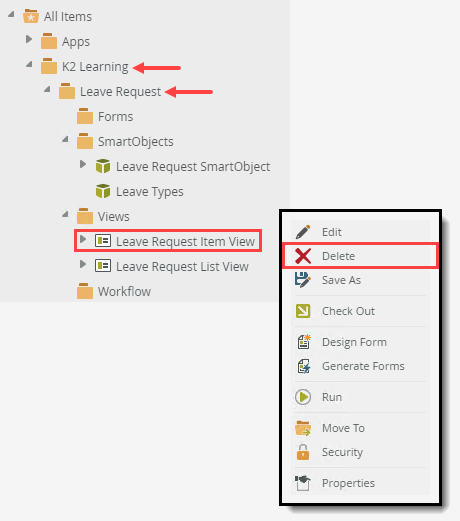Click the Save As floppy disk icon

pos(303,280)
